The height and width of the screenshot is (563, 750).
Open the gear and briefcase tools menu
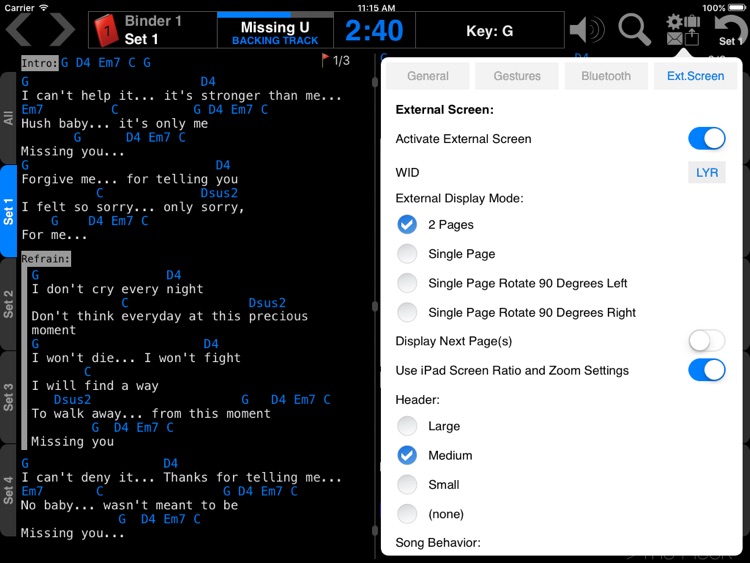[684, 30]
